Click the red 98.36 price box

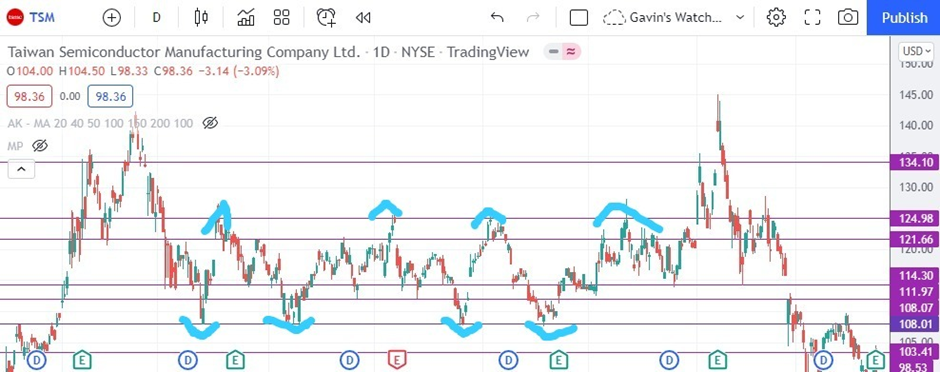click(x=30, y=96)
